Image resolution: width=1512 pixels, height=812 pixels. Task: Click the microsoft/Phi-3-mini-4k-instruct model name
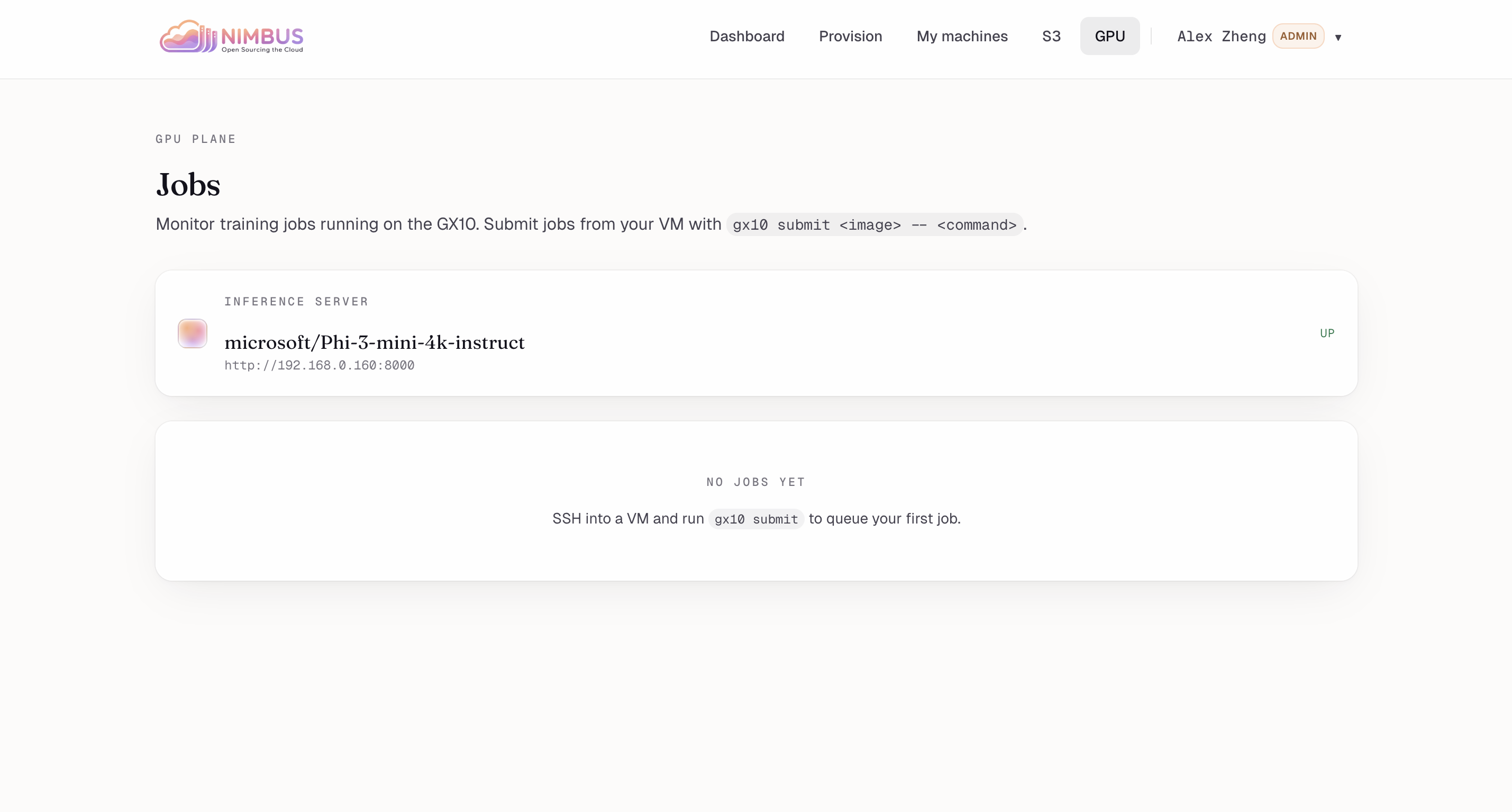(x=375, y=342)
